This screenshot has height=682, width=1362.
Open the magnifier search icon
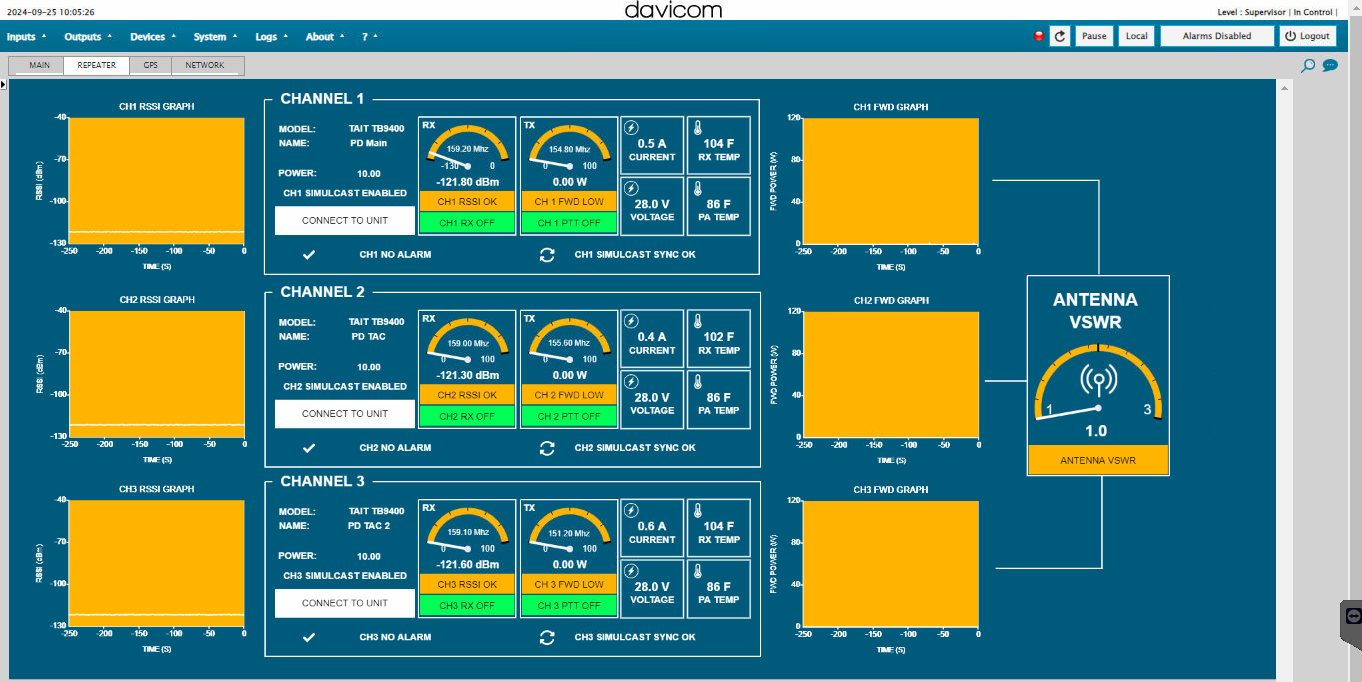pyautogui.click(x=1308, y=66)
